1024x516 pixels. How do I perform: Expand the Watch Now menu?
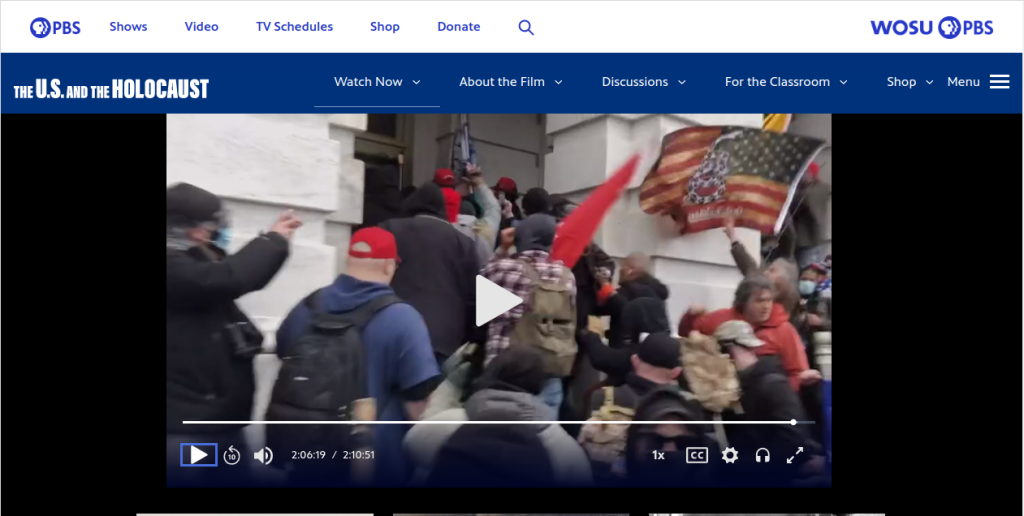click(377, 82)
